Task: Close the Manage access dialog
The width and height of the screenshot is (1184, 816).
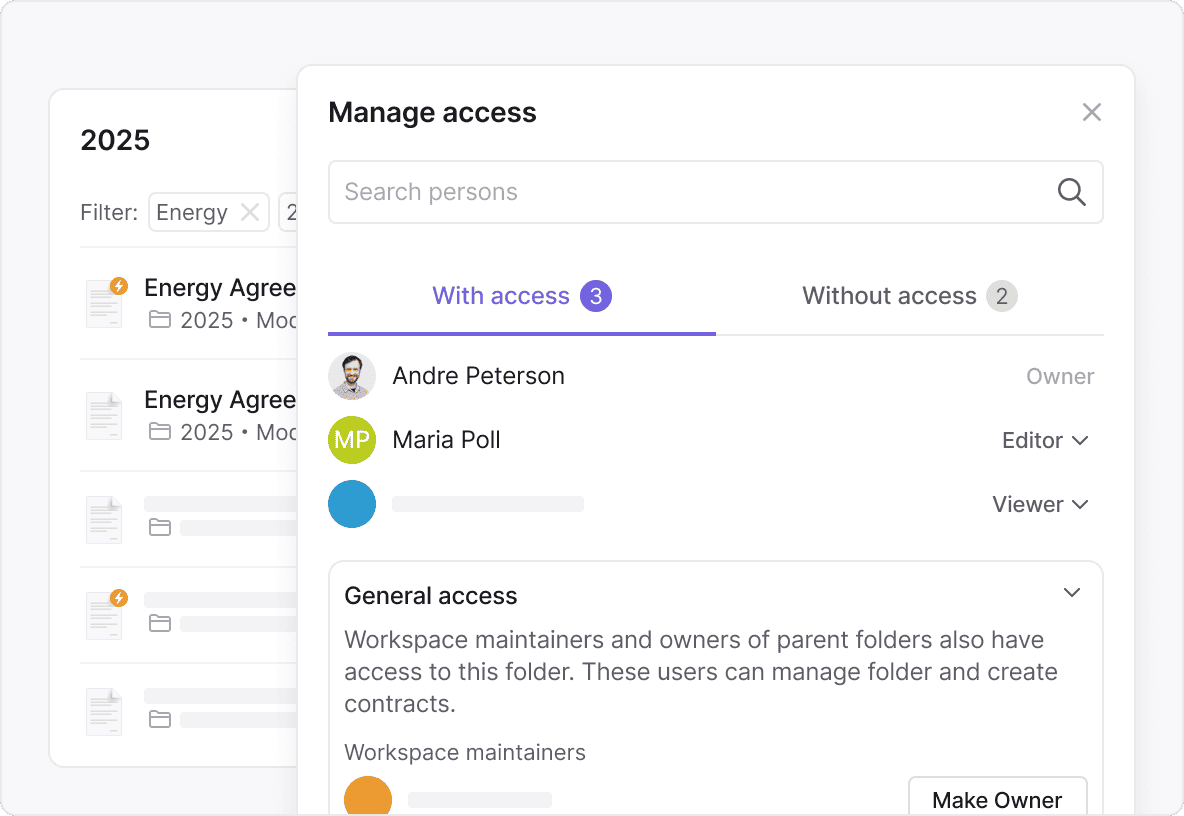Action: coord(1091,113)
